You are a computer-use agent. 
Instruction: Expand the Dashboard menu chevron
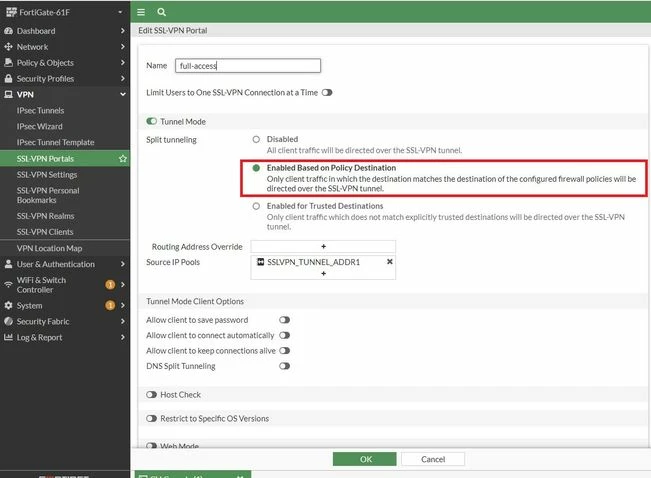tap(122, 31)
